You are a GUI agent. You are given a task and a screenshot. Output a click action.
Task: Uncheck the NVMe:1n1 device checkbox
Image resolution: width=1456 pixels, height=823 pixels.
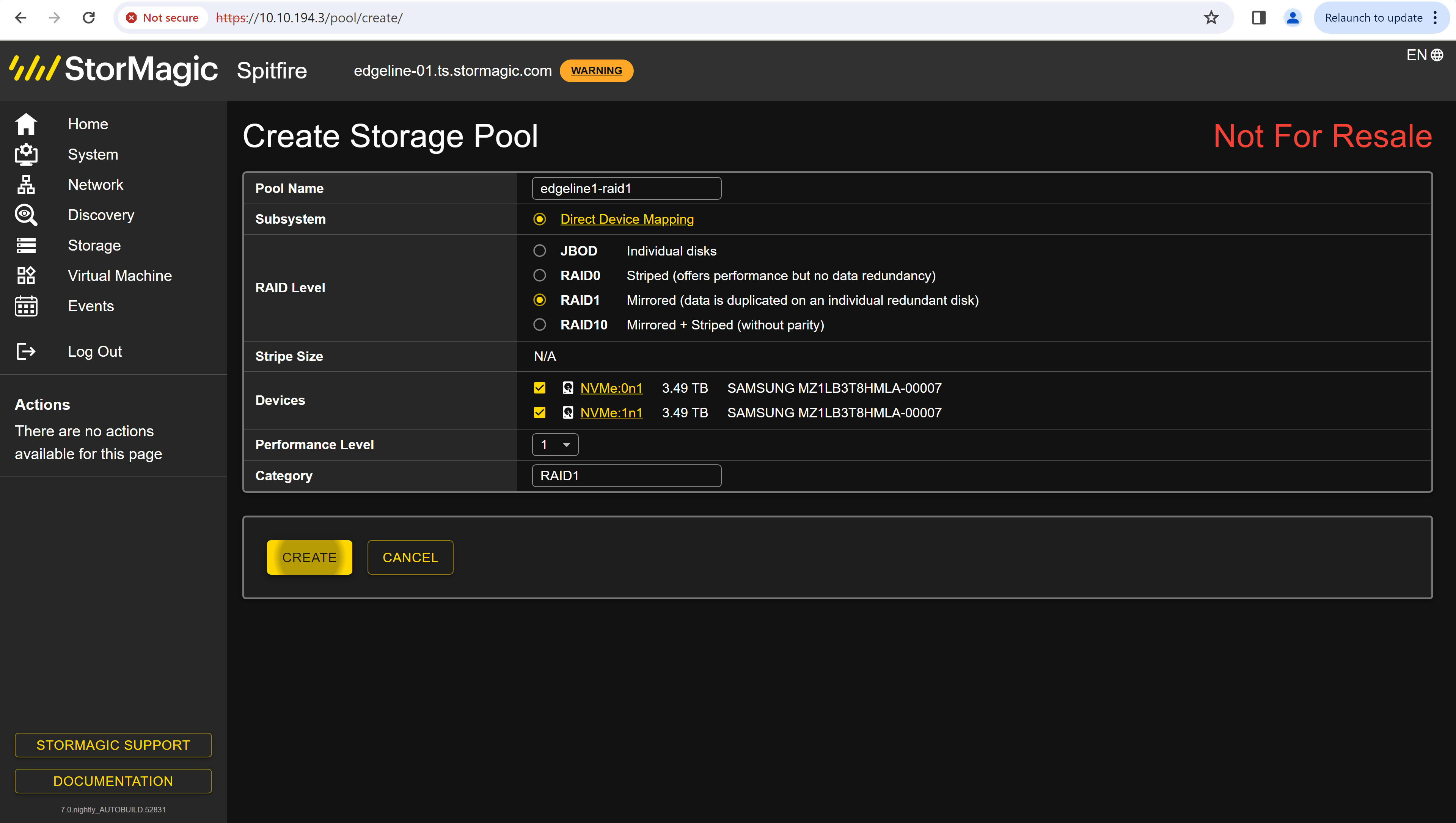click(539, 412)
